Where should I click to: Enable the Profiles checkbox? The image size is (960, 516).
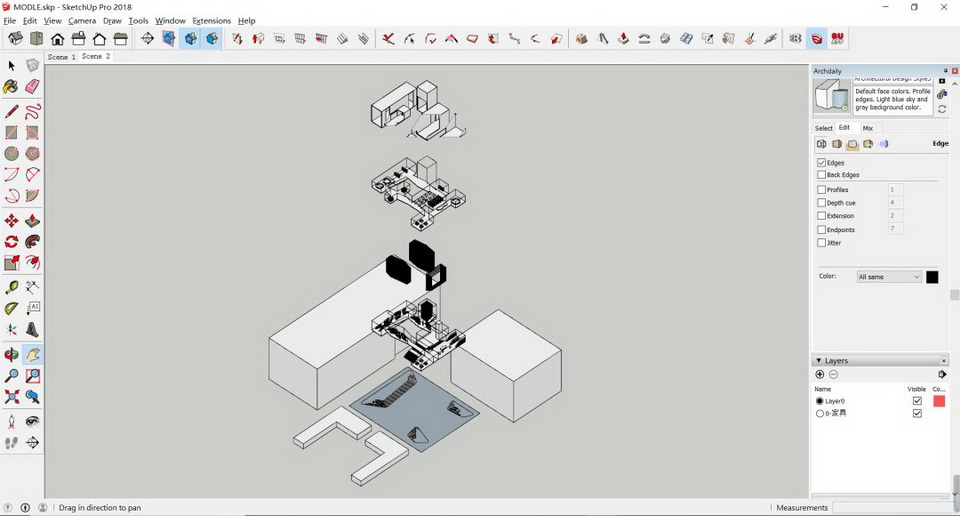point(822,189)
